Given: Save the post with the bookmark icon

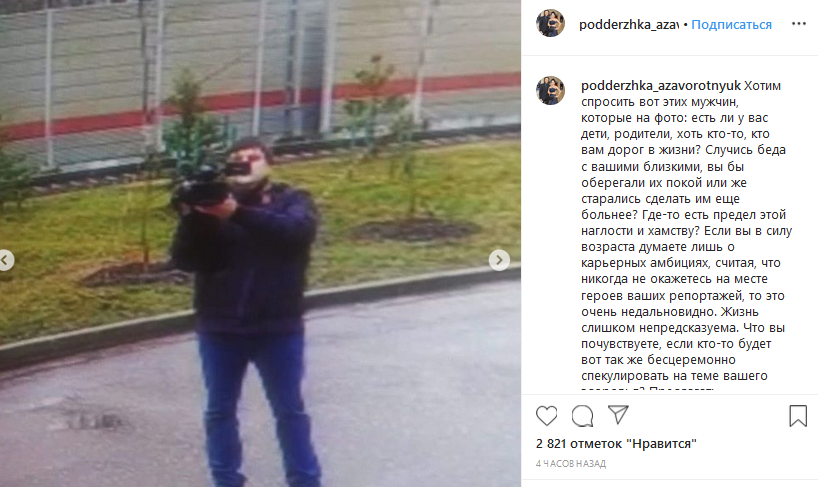Looking at the screenshot, I should click(798, 416).
